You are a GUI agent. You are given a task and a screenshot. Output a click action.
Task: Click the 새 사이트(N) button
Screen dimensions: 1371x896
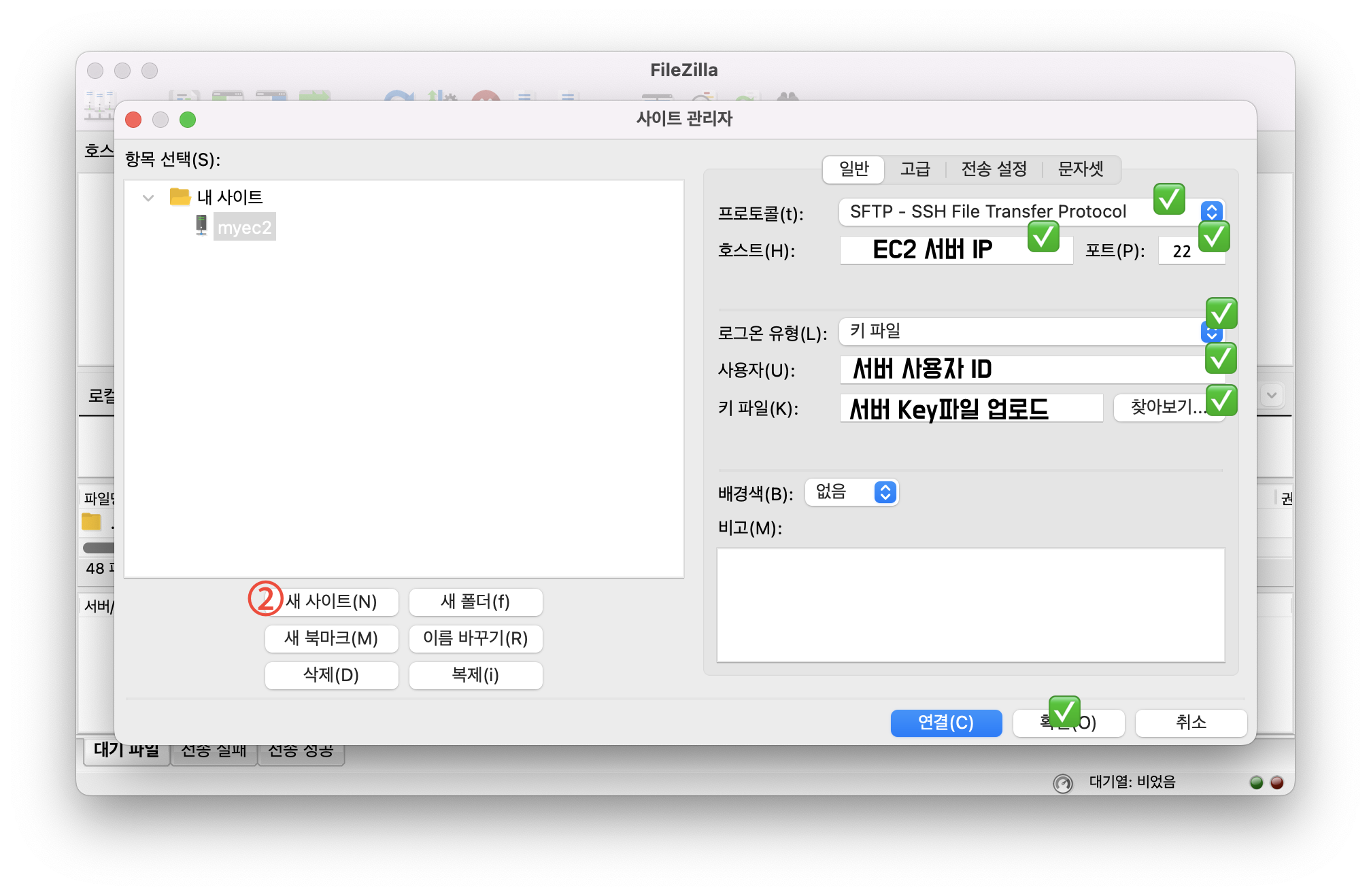[x=332, y=602]
